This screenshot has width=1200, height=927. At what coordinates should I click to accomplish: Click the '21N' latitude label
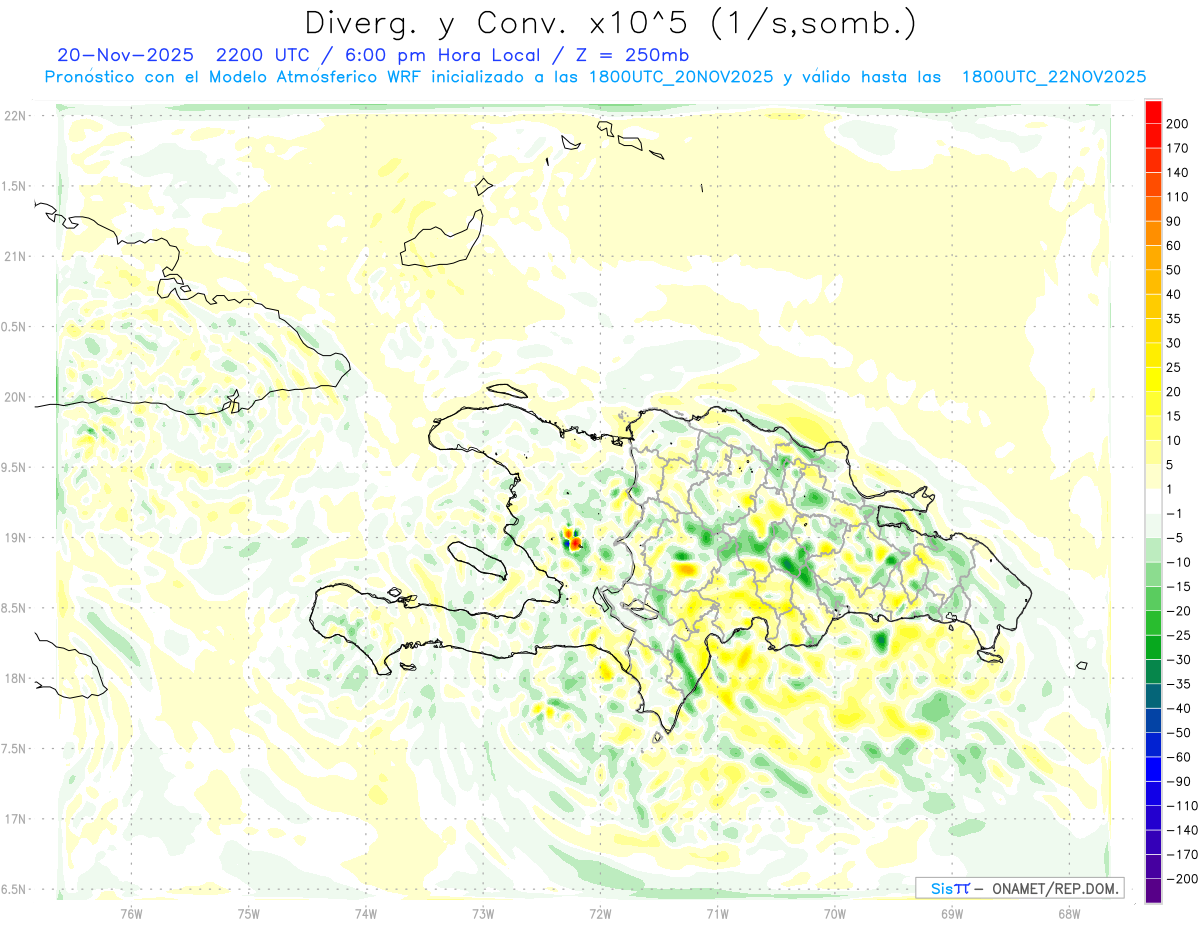pyautogui.click(x=15, y=256)
